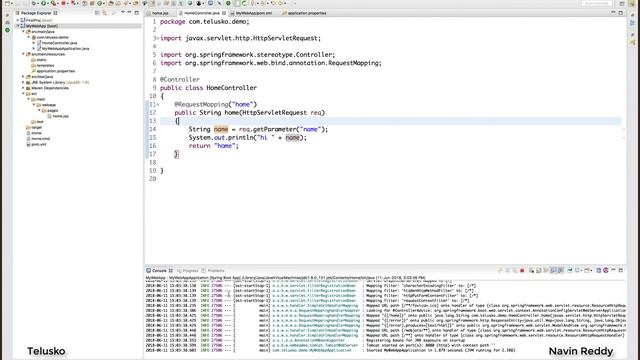Select home.jsp under pages folder
The image size is (640, 360).
60,116
